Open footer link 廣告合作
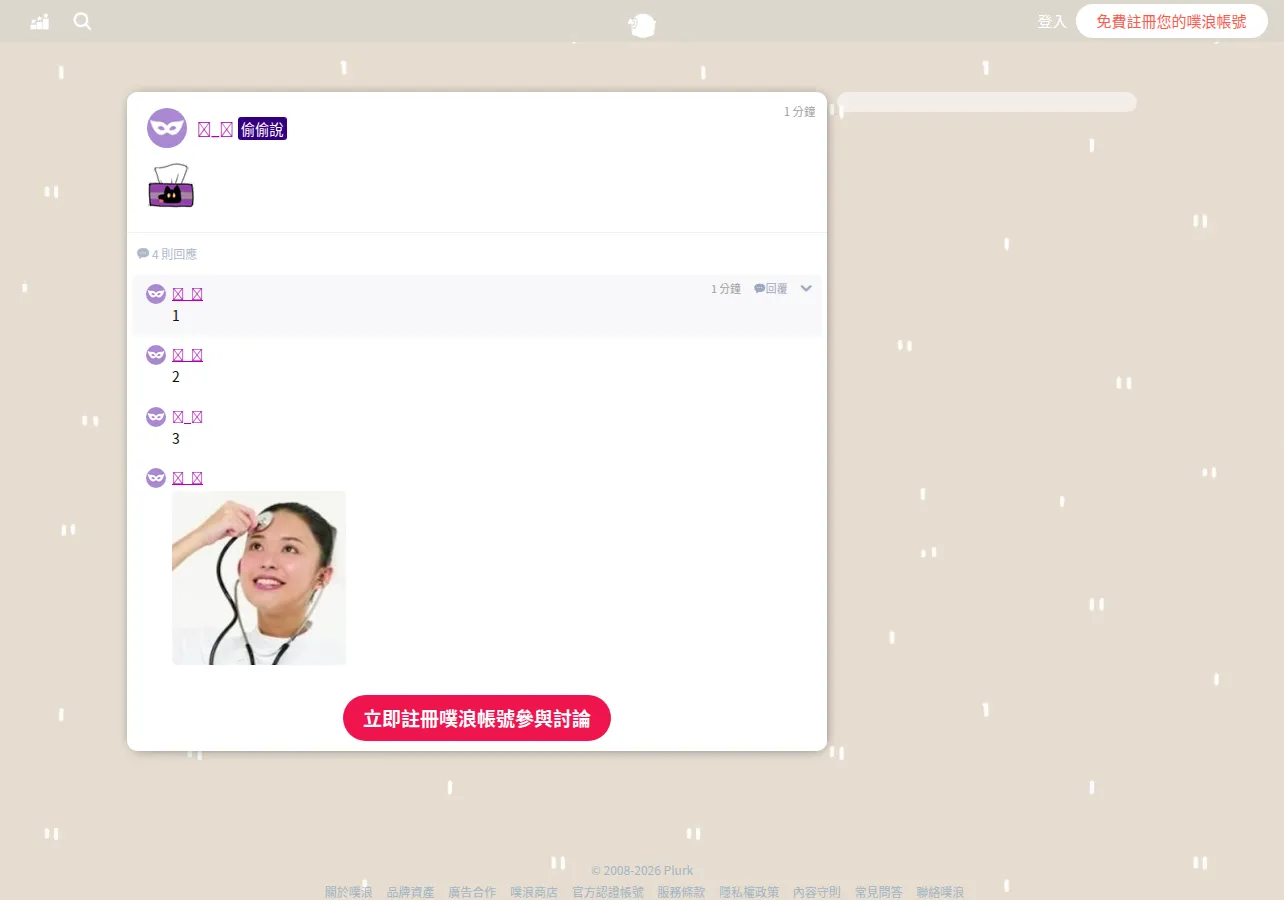1284x900 pixels. 472,892
